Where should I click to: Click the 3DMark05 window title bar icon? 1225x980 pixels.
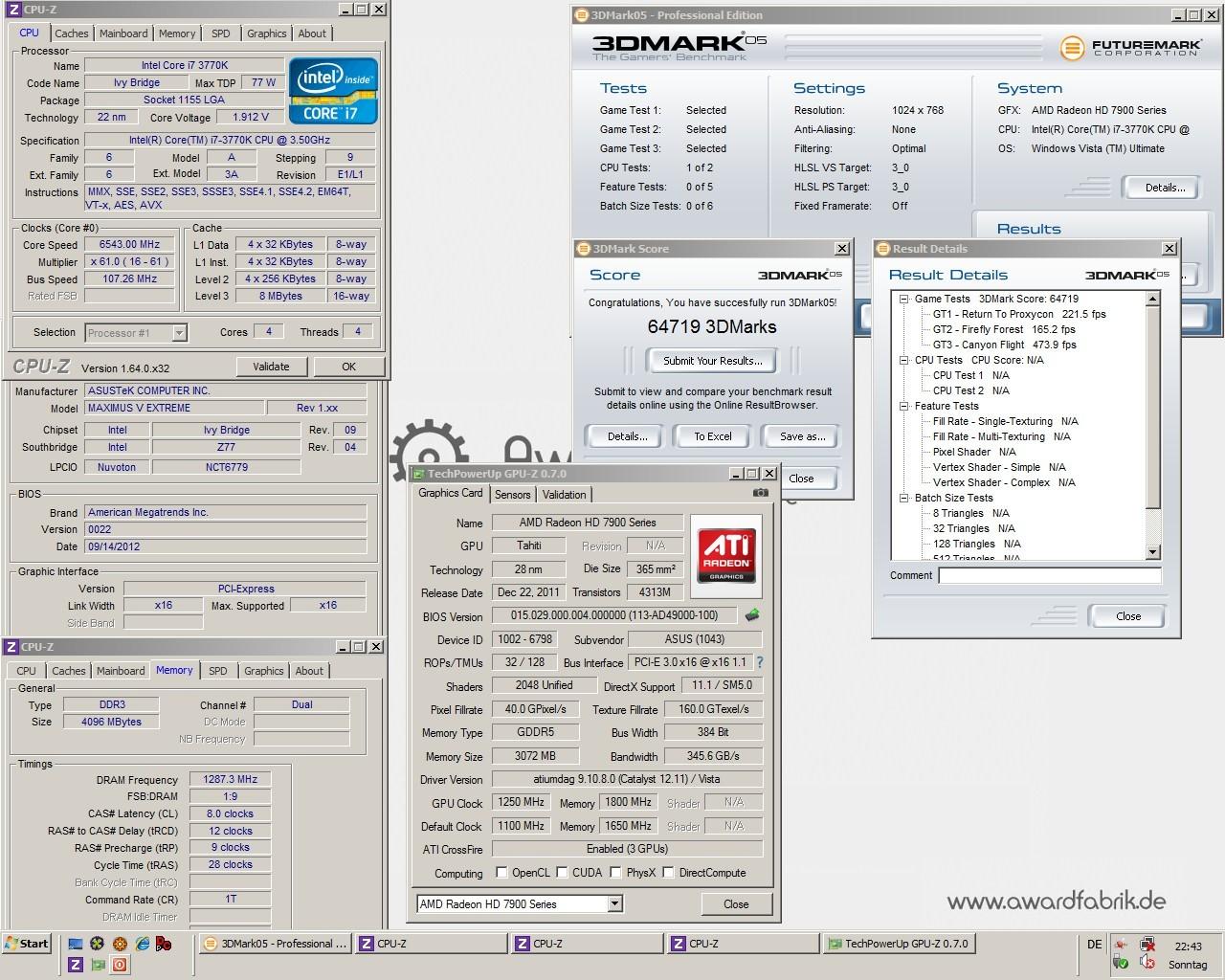tap(582, 15)
